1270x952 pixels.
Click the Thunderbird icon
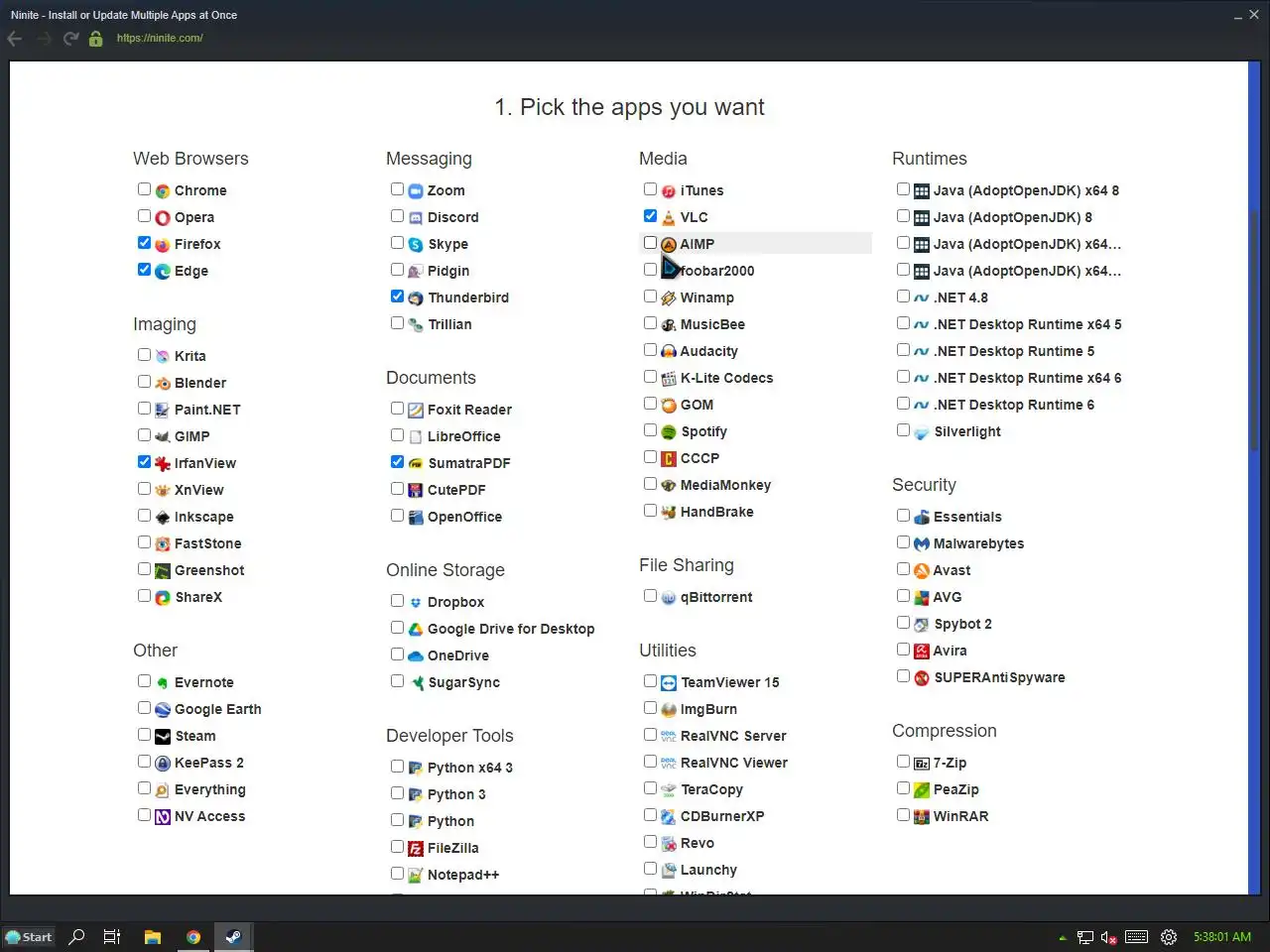(x=416, y=298)
